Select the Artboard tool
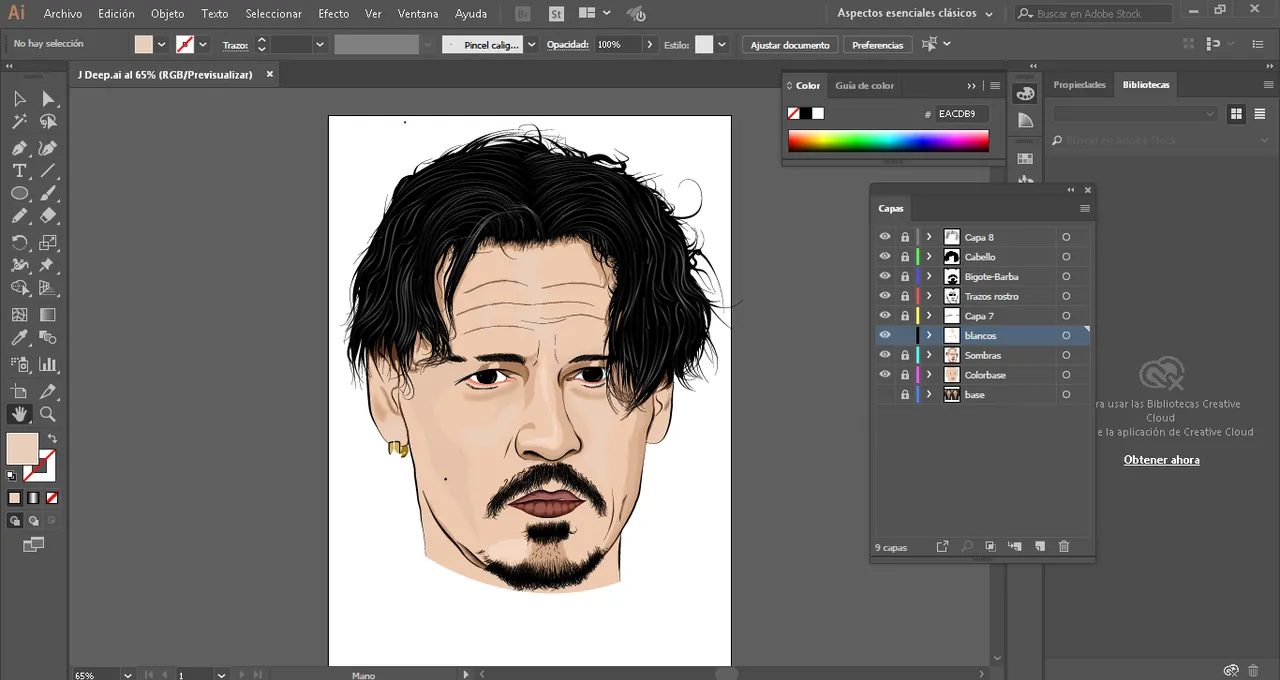The image size is (1280, 680). pyautogui.click(x=19, y=391)
